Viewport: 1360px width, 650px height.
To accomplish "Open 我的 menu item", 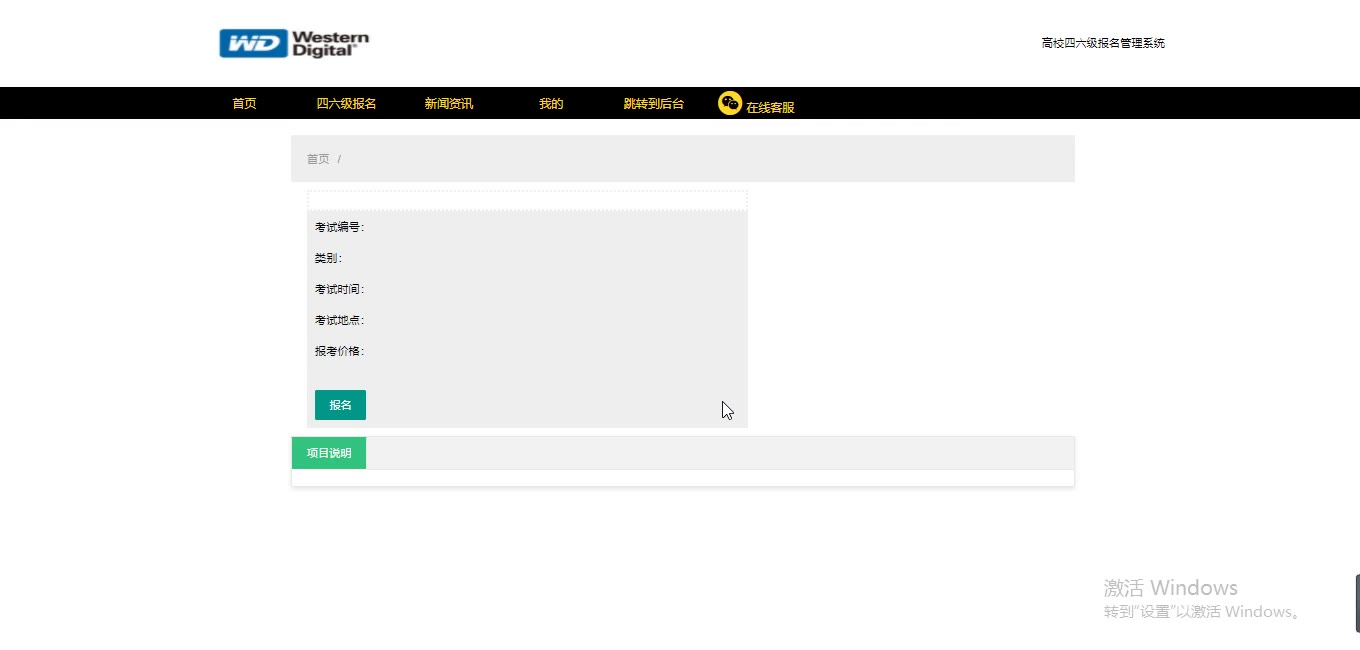I will click(x=551, y=103).
